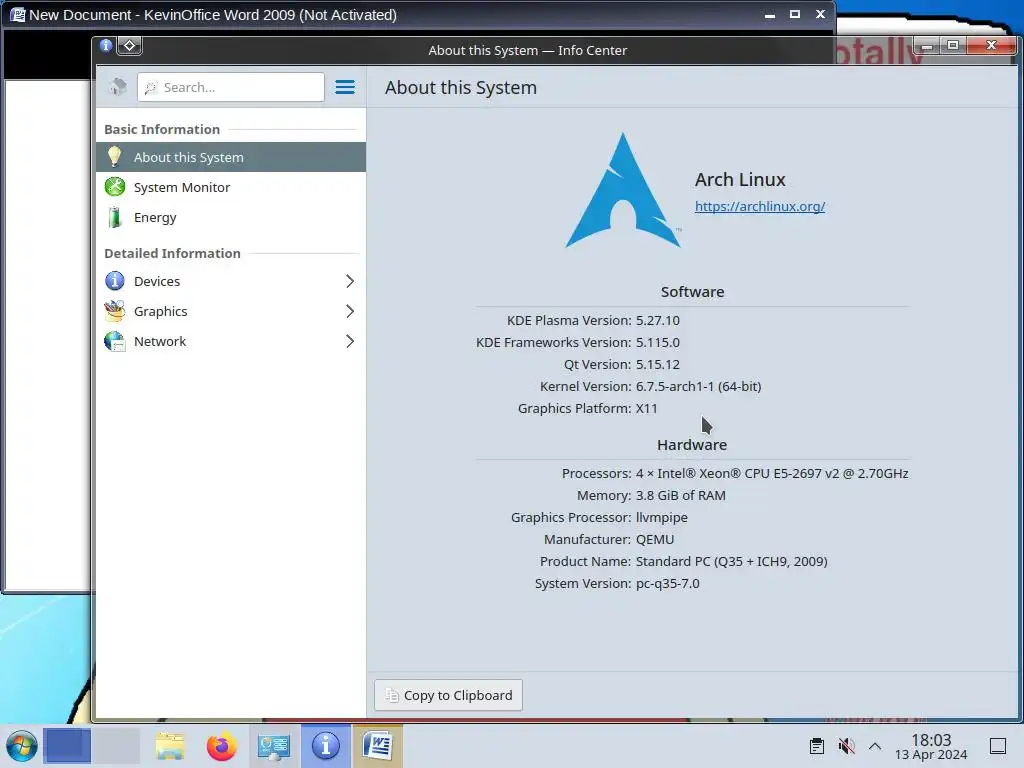Switch to Info Center taskbar entry

pyautogui.click(x=325, y=746)
